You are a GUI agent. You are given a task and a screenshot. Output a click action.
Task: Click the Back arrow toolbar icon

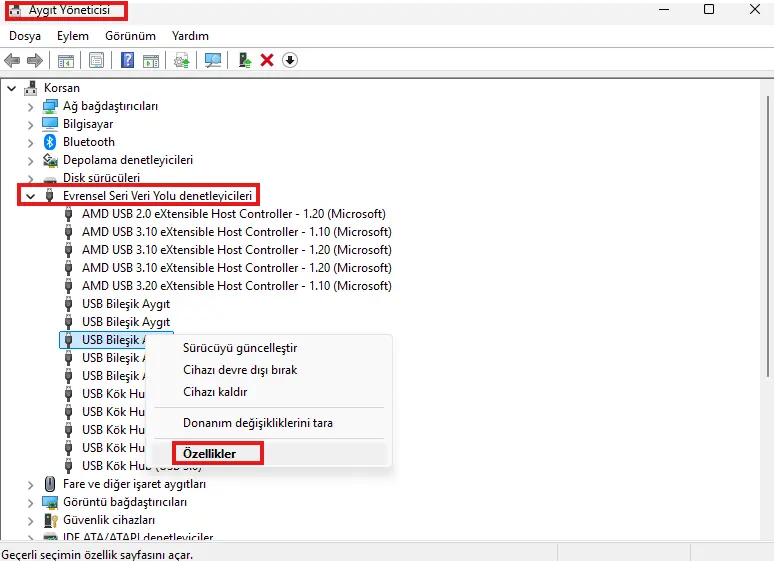12,61
